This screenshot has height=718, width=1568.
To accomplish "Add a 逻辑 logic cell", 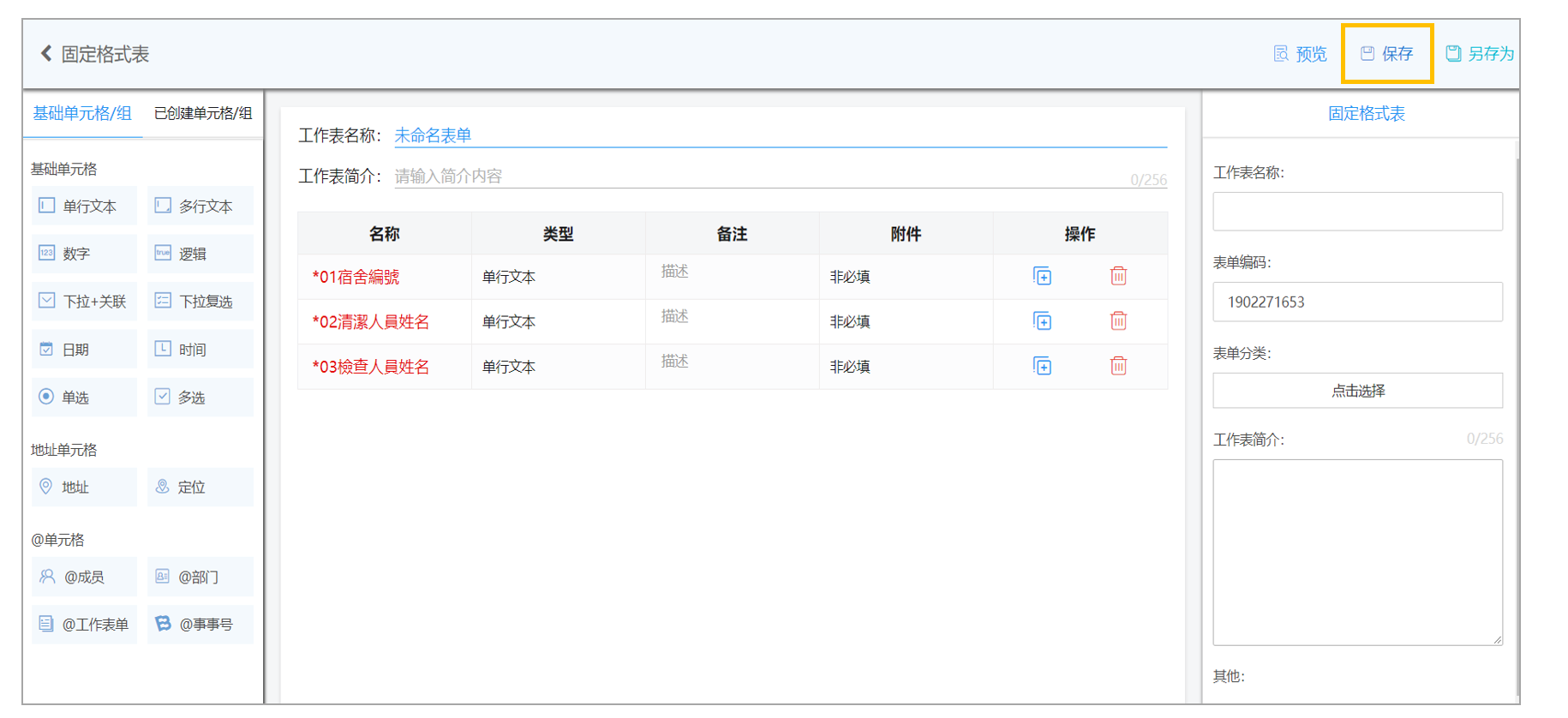I will [x=200, y=254].
